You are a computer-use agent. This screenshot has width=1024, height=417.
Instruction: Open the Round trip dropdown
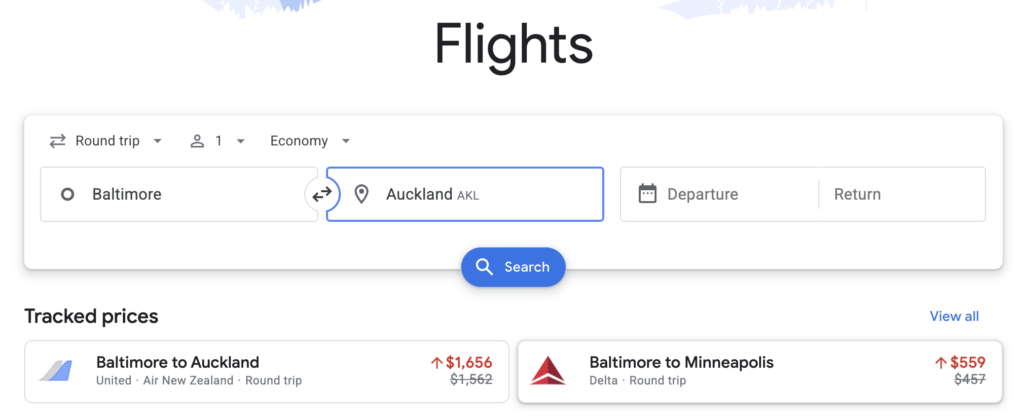(106, 141)
